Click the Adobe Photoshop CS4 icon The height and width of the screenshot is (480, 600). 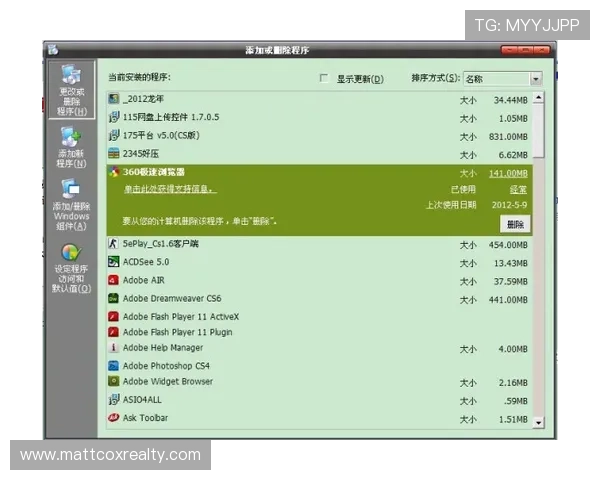click(113, 366)
